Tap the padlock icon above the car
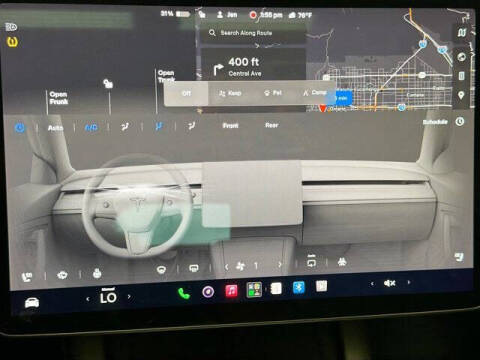This screenshot has height=360, width=480. coord(108,83)
